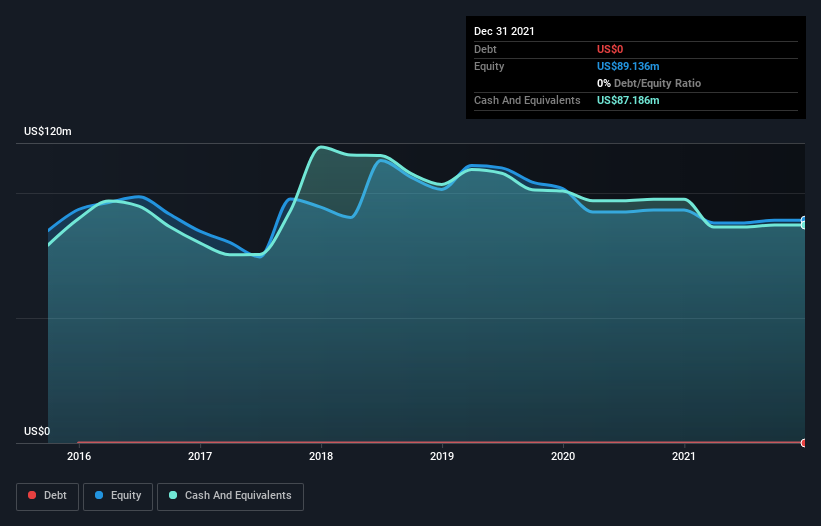
Task: Click the US$87.186m cash value
Action: click(628, 100)
